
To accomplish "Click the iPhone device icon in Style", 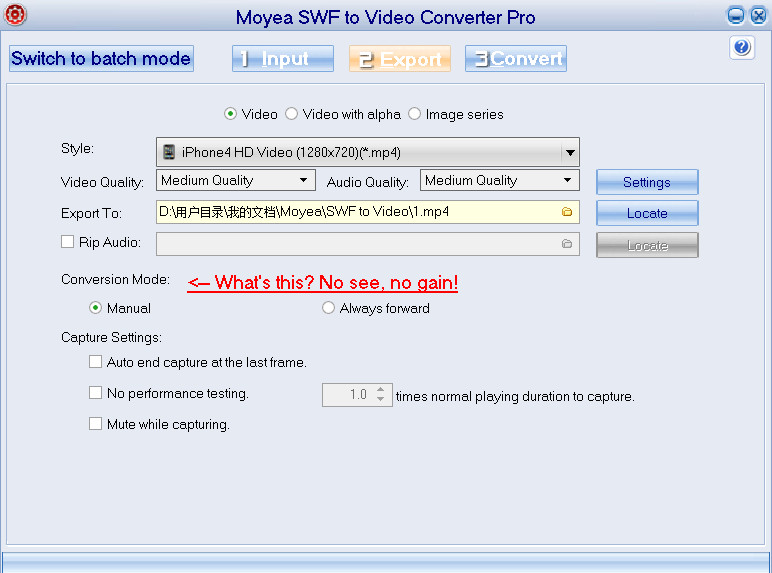I will click(x=169, y=152).
